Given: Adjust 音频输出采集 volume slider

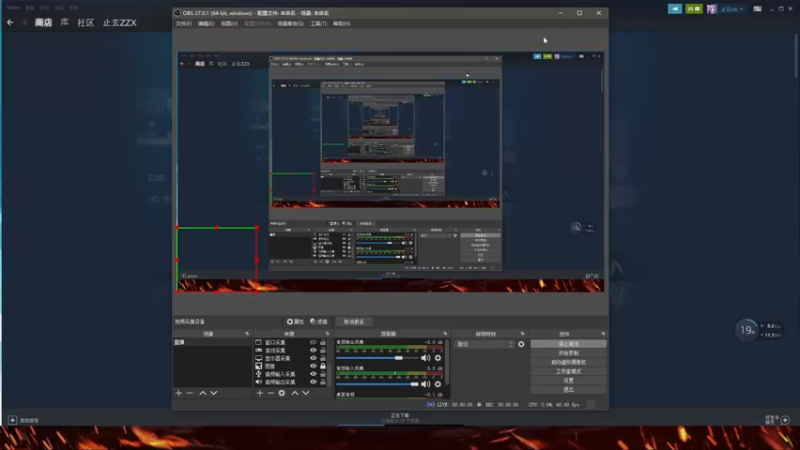Looking at the screenshot, I should [x=377, y=358].
